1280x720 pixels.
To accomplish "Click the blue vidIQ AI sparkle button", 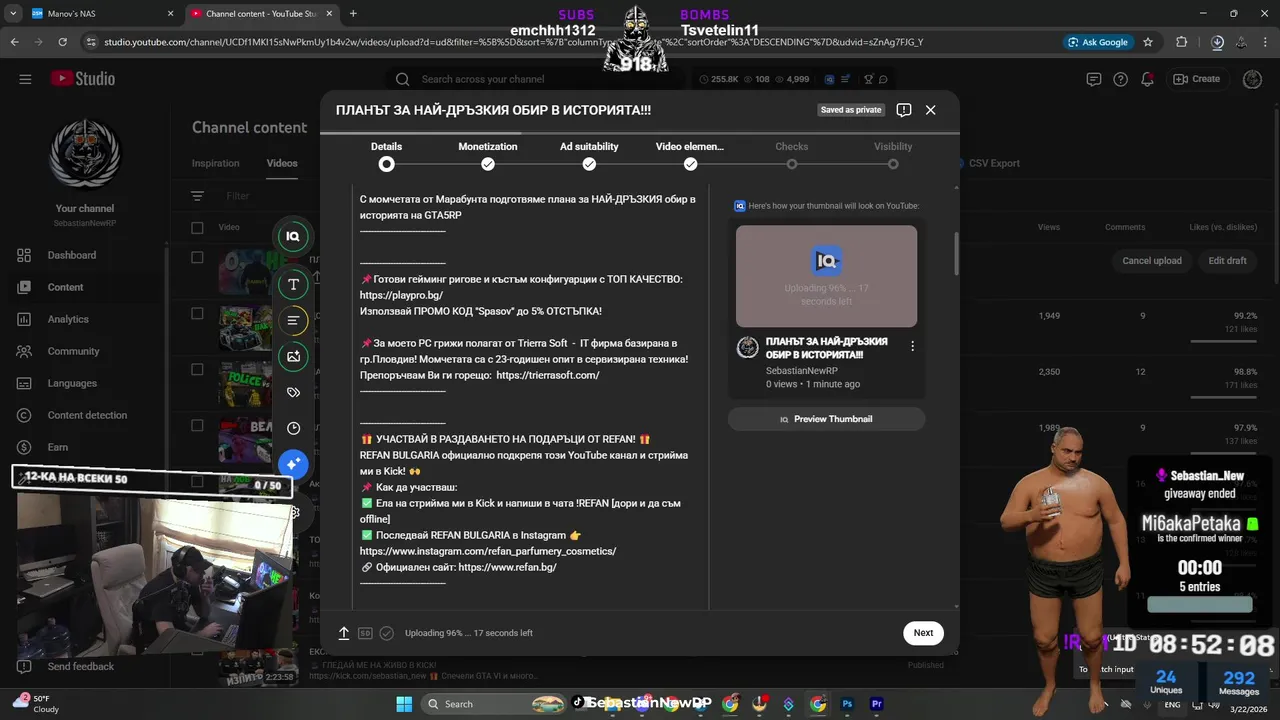I will 293,464.
